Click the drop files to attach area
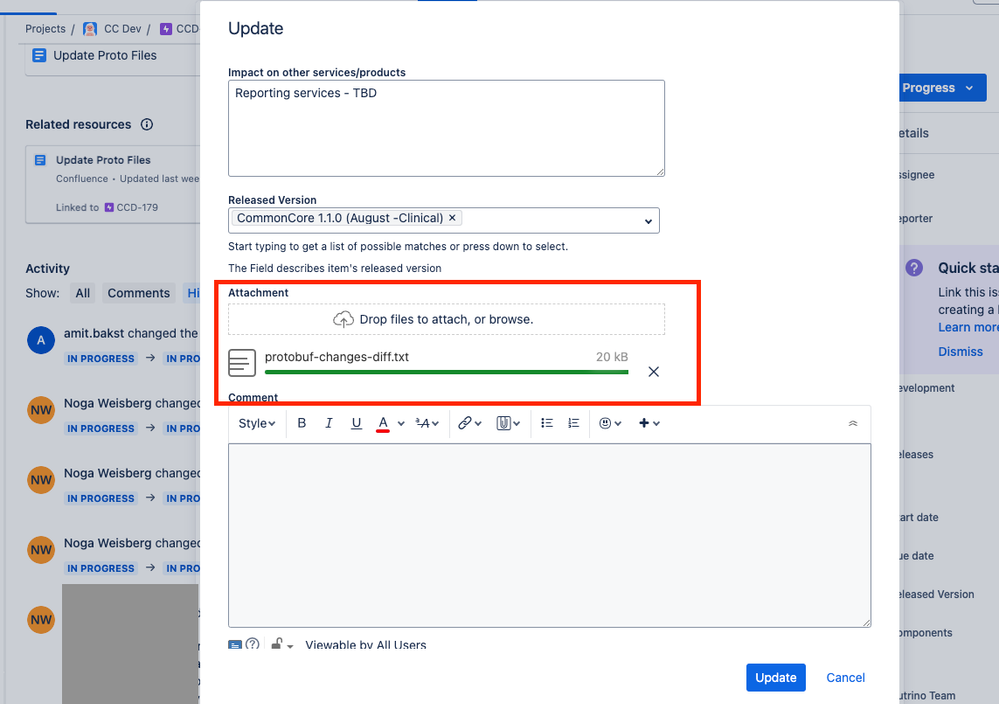This screenshot has height=704, width=999. [x=447, y=319]
